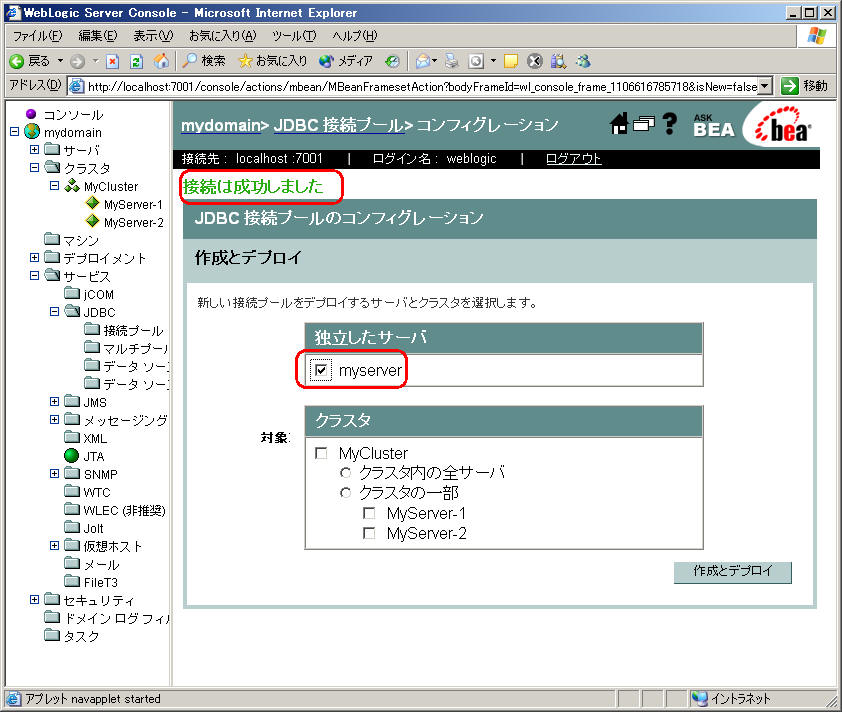Select クラスタ内の全サーバ radio button
Screen dimensions: 842x712
(346, 473)
